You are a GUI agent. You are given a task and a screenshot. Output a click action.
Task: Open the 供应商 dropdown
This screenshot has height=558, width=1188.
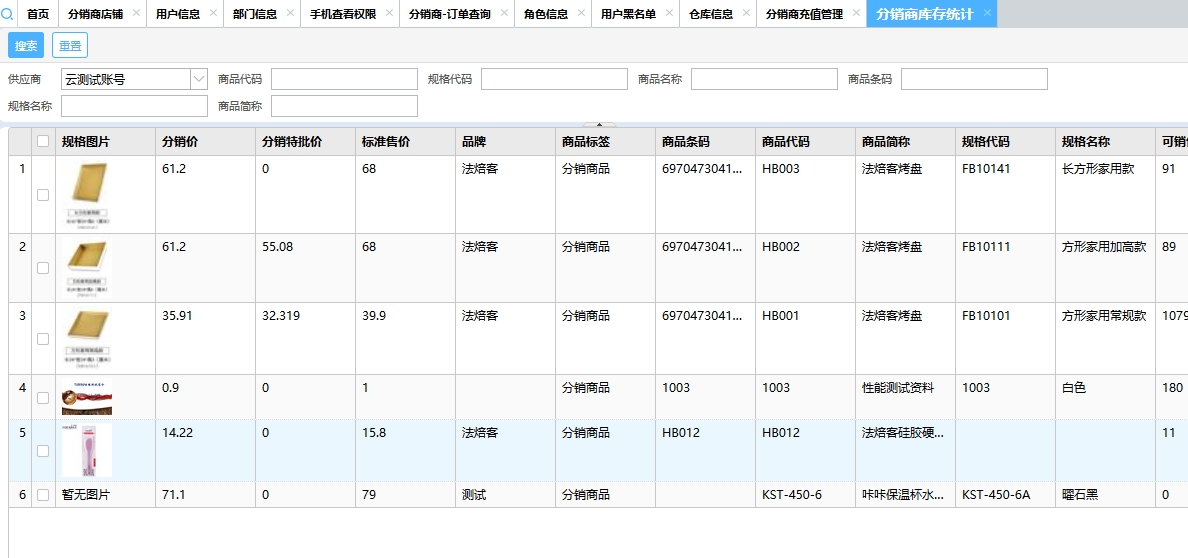pyautogui.click(x=197, y=79)
